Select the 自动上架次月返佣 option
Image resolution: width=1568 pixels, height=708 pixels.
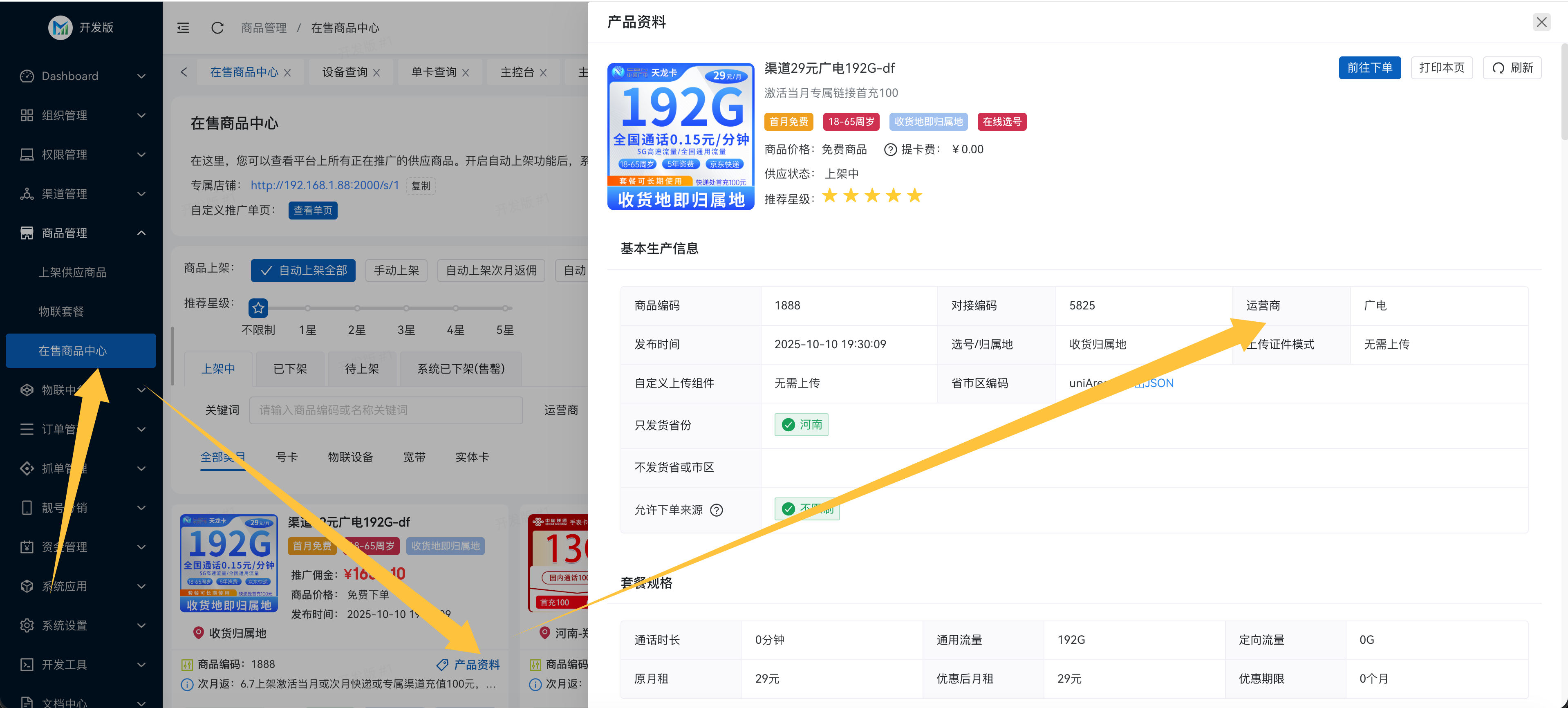pos(491,270)
